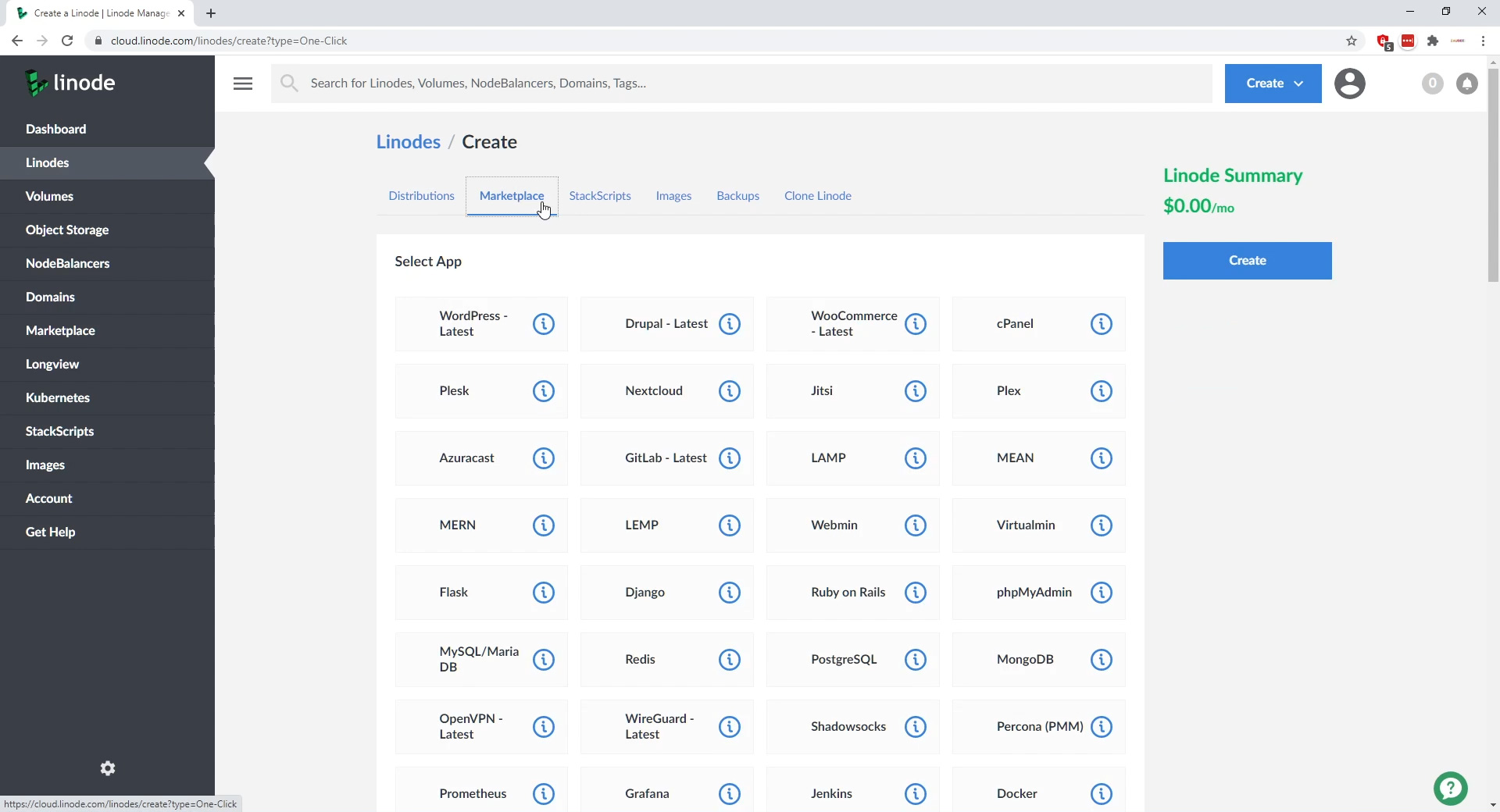Select the Docker app card
Image resolution: width=1500 pixels, height=812 pixels.
1039,789
